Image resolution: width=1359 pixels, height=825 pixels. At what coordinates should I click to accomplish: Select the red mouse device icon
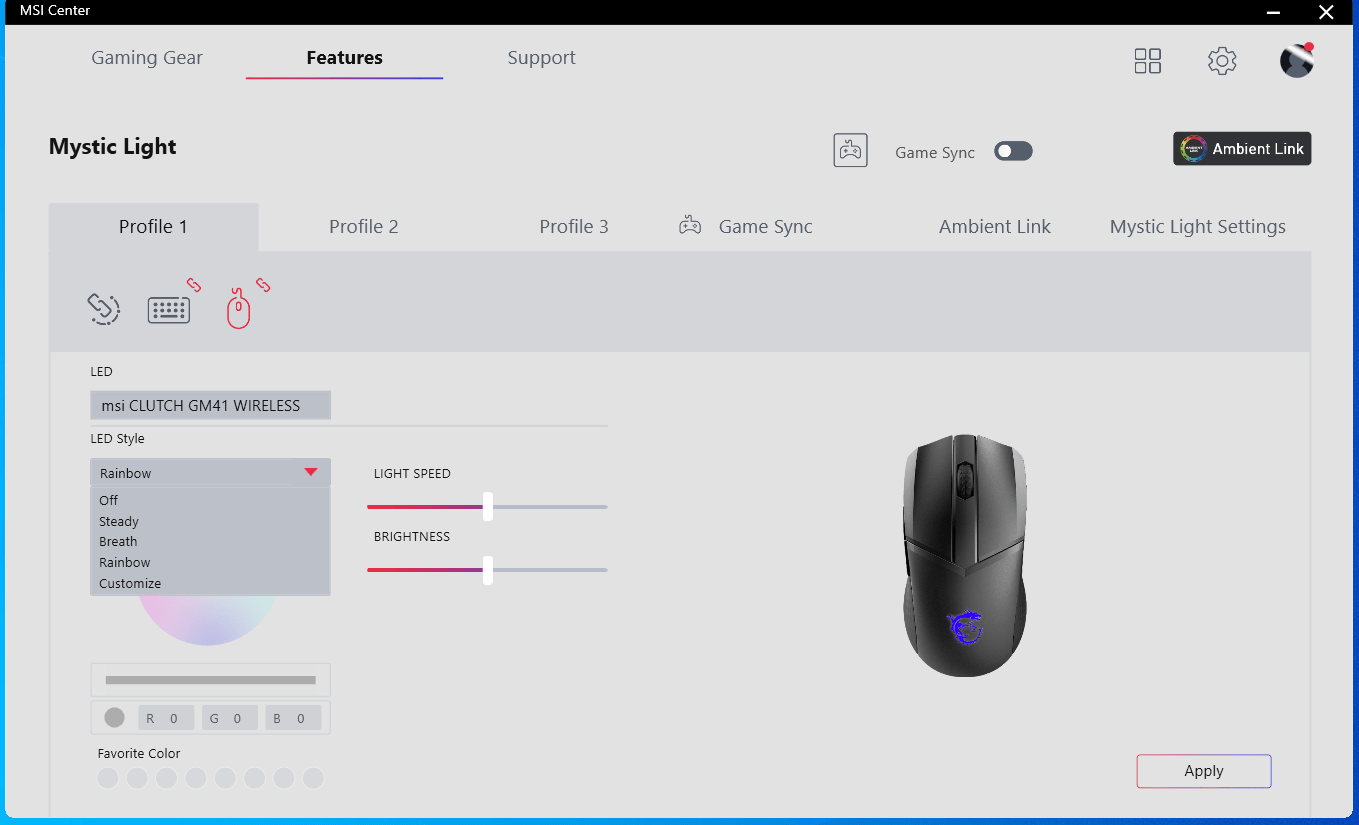click(x=238, y=309)
